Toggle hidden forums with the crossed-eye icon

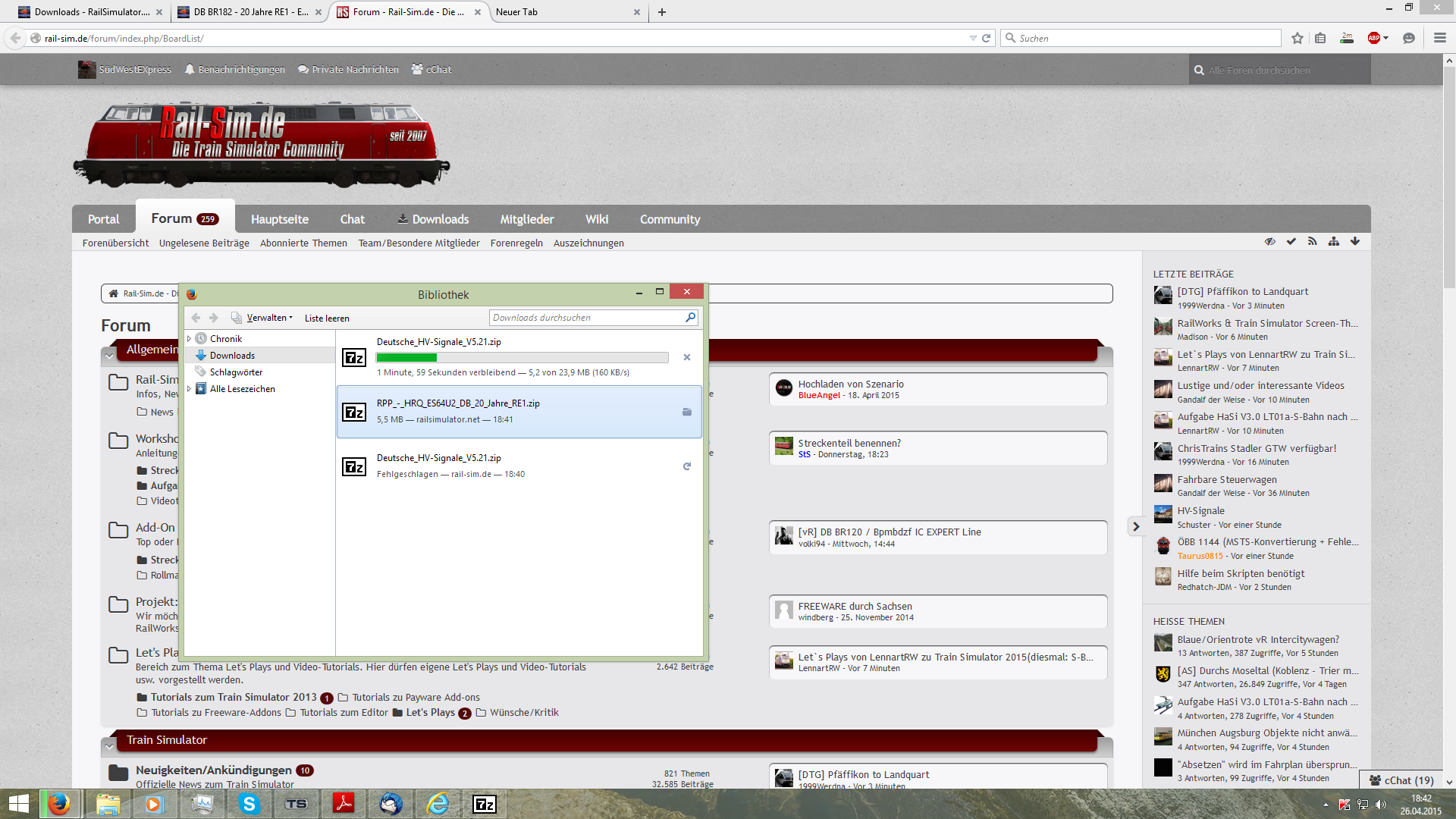pos(1269,242)
